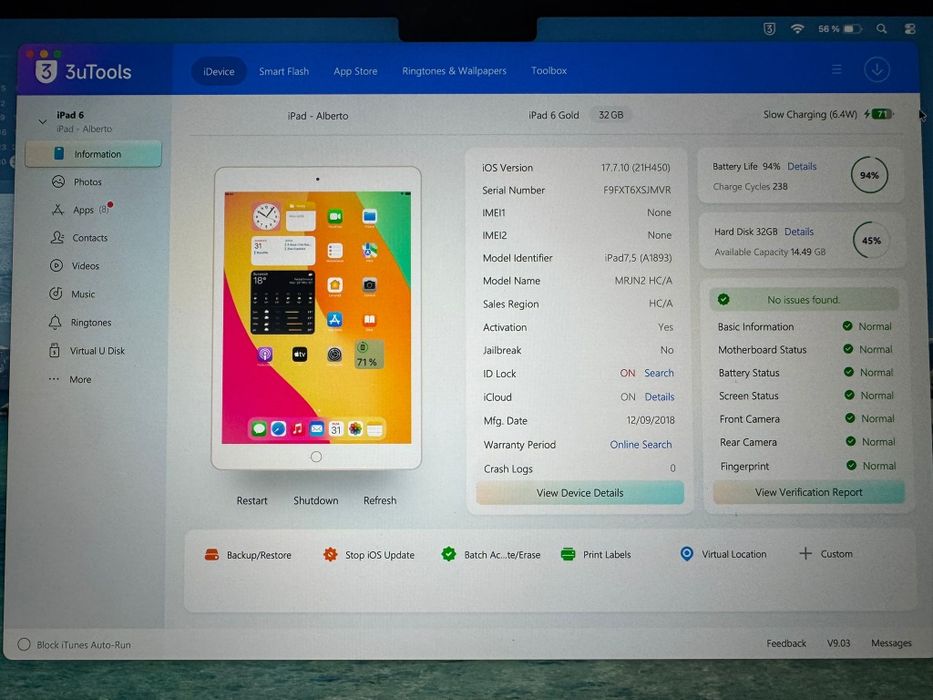Image resolution: width=933 pixels, height=700 pixels.
Task: Open Battery Life Details link
Action: (x=801, y=167)
